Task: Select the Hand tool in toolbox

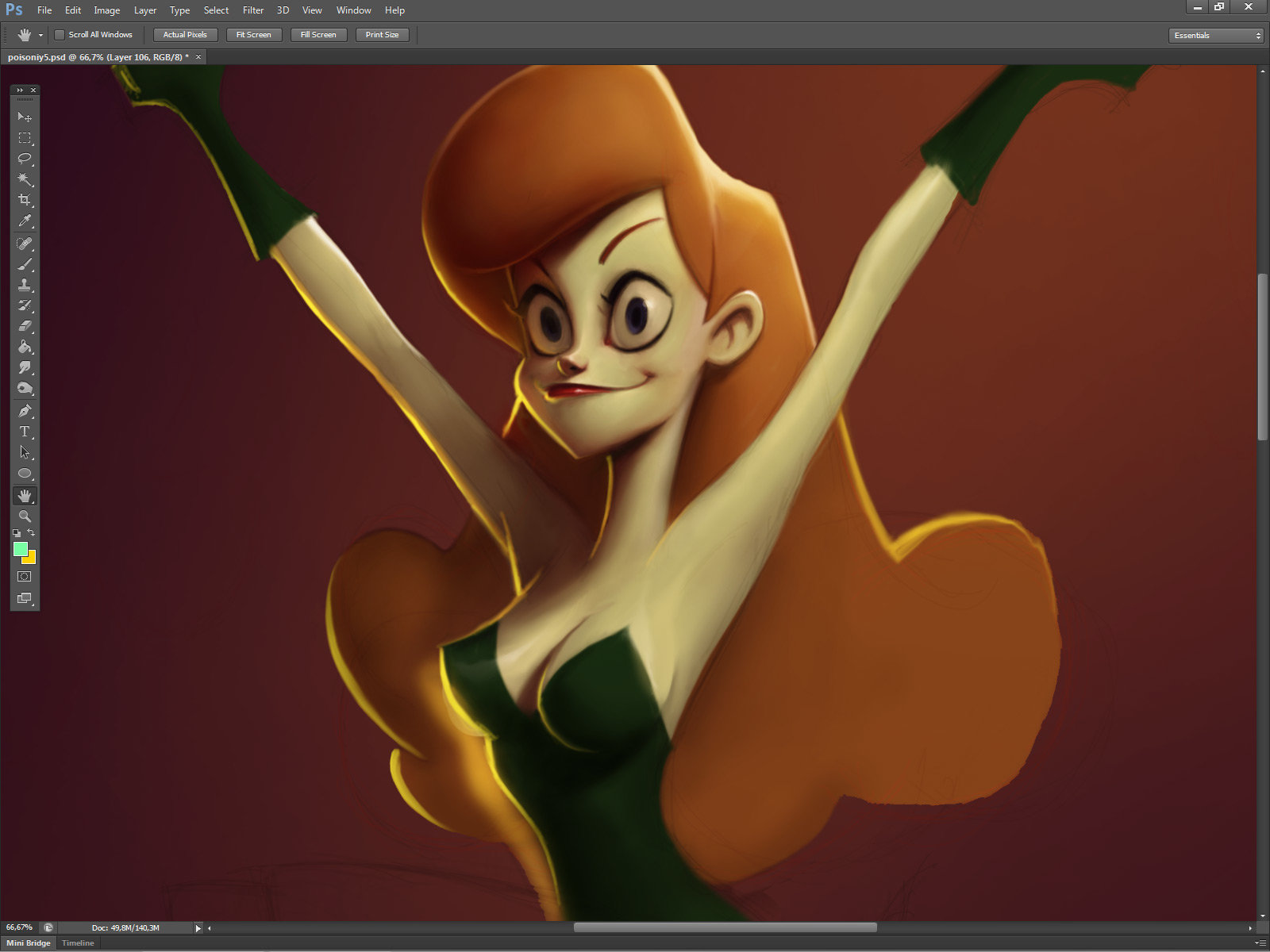Action: (25, 496)
